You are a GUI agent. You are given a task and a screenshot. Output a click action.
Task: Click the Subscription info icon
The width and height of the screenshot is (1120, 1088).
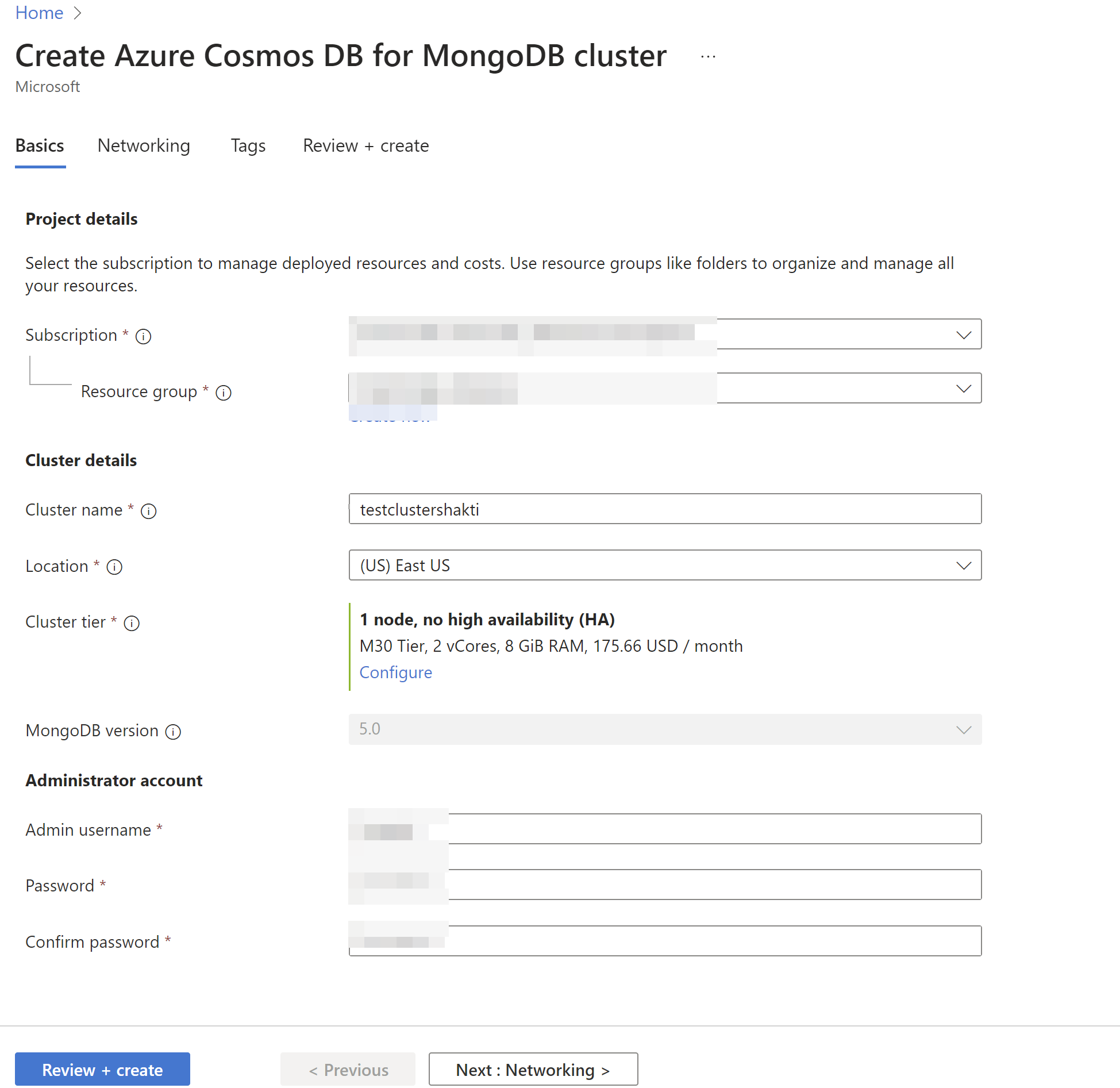tap(143, 336)
